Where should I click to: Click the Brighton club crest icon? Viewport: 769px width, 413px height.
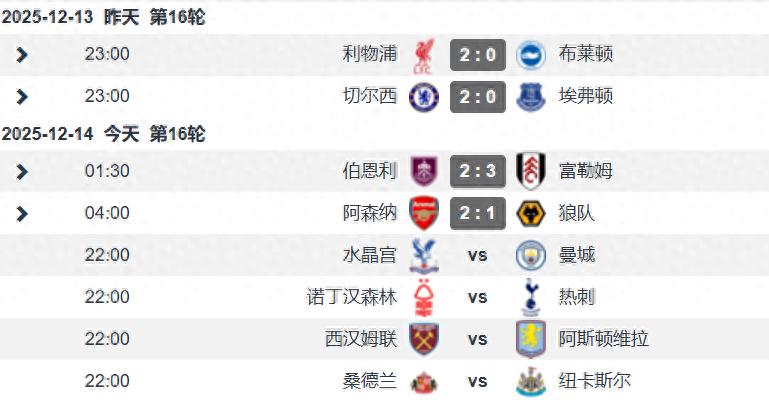pos(530,55)
